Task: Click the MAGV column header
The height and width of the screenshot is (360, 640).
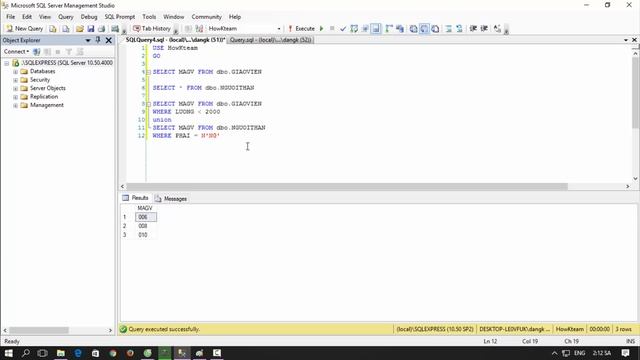Action: [x=145, y=208]
